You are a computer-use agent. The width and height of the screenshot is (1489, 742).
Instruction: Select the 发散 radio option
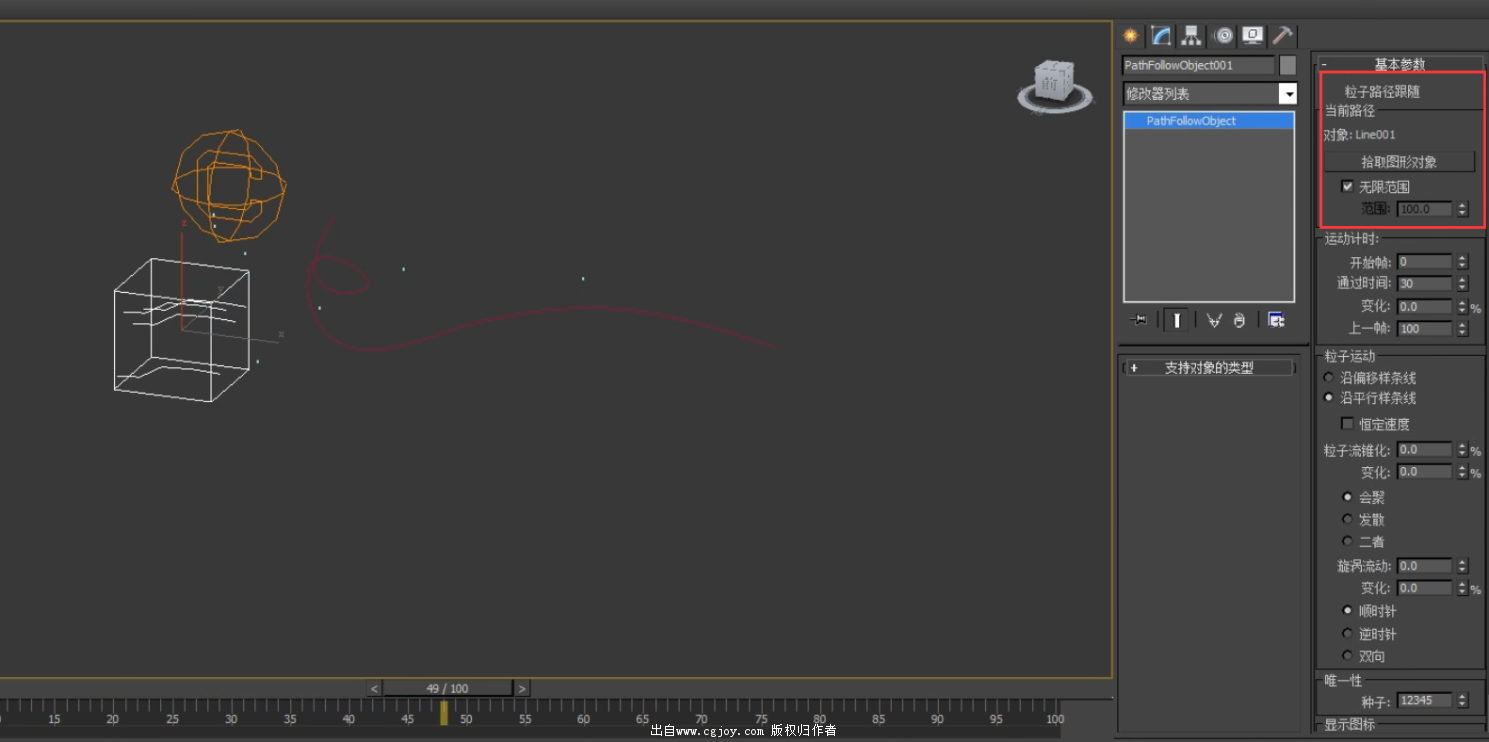click(1348, 520)
